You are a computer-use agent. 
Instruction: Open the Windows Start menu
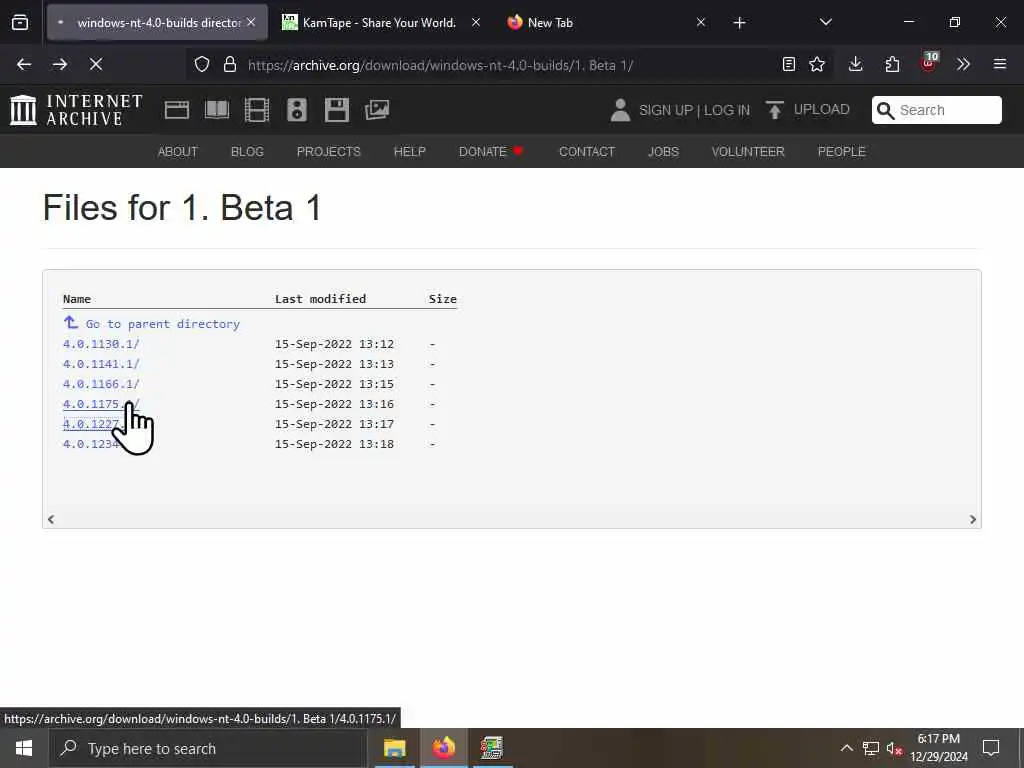(x=24, y=748)
